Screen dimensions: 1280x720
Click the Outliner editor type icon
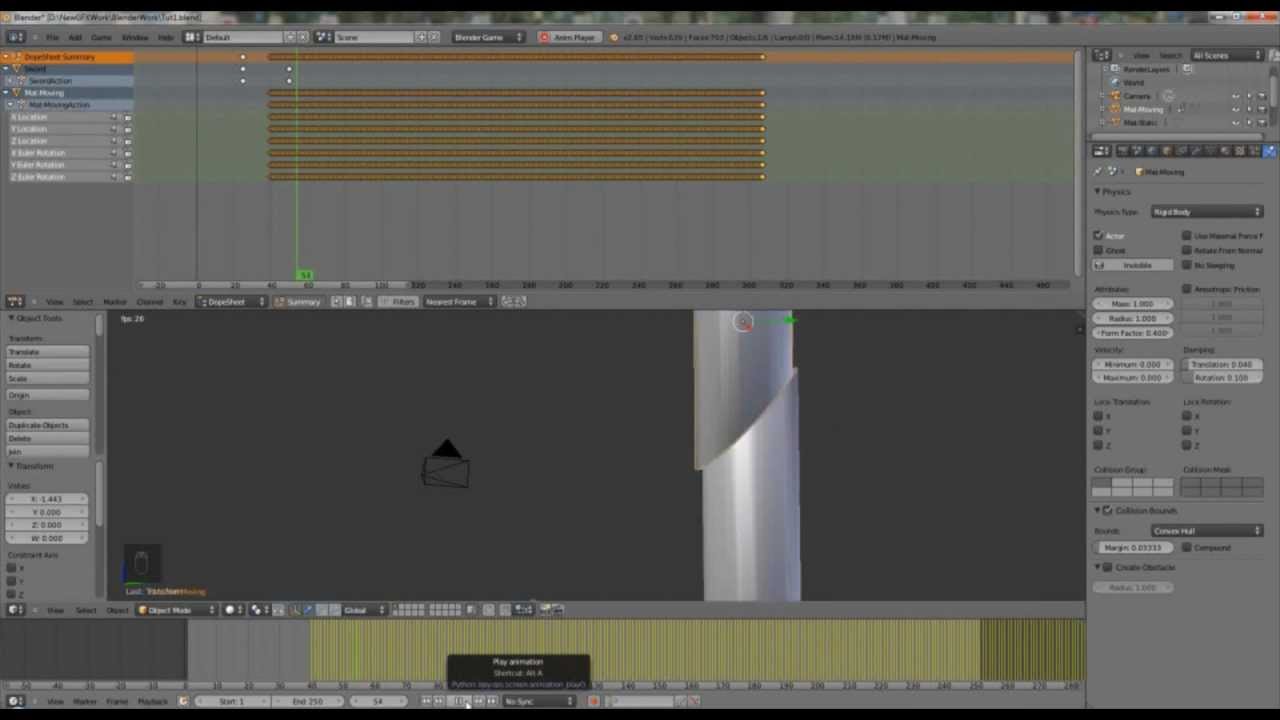1100,55
